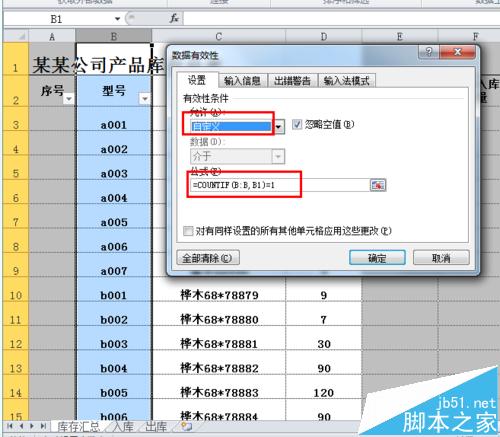This screenshot has height=437, width=500.
Task: Click the insert new worksheet icon
Action: pos(187,426)
